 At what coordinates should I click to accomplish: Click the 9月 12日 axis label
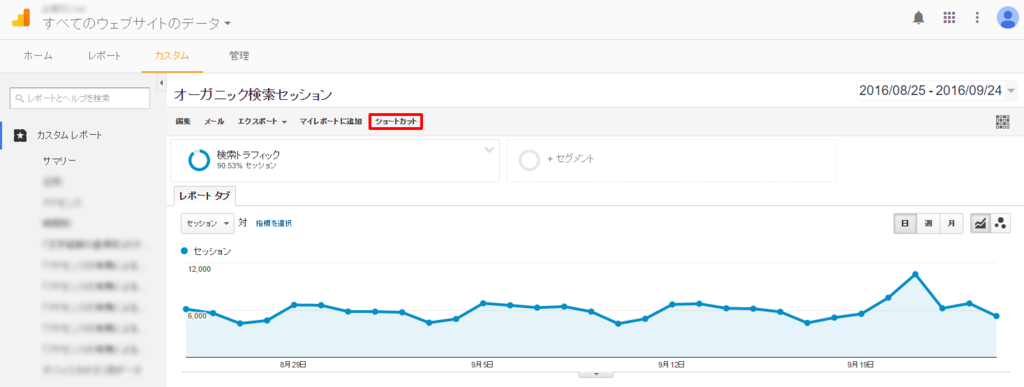[x=671, y=364]
